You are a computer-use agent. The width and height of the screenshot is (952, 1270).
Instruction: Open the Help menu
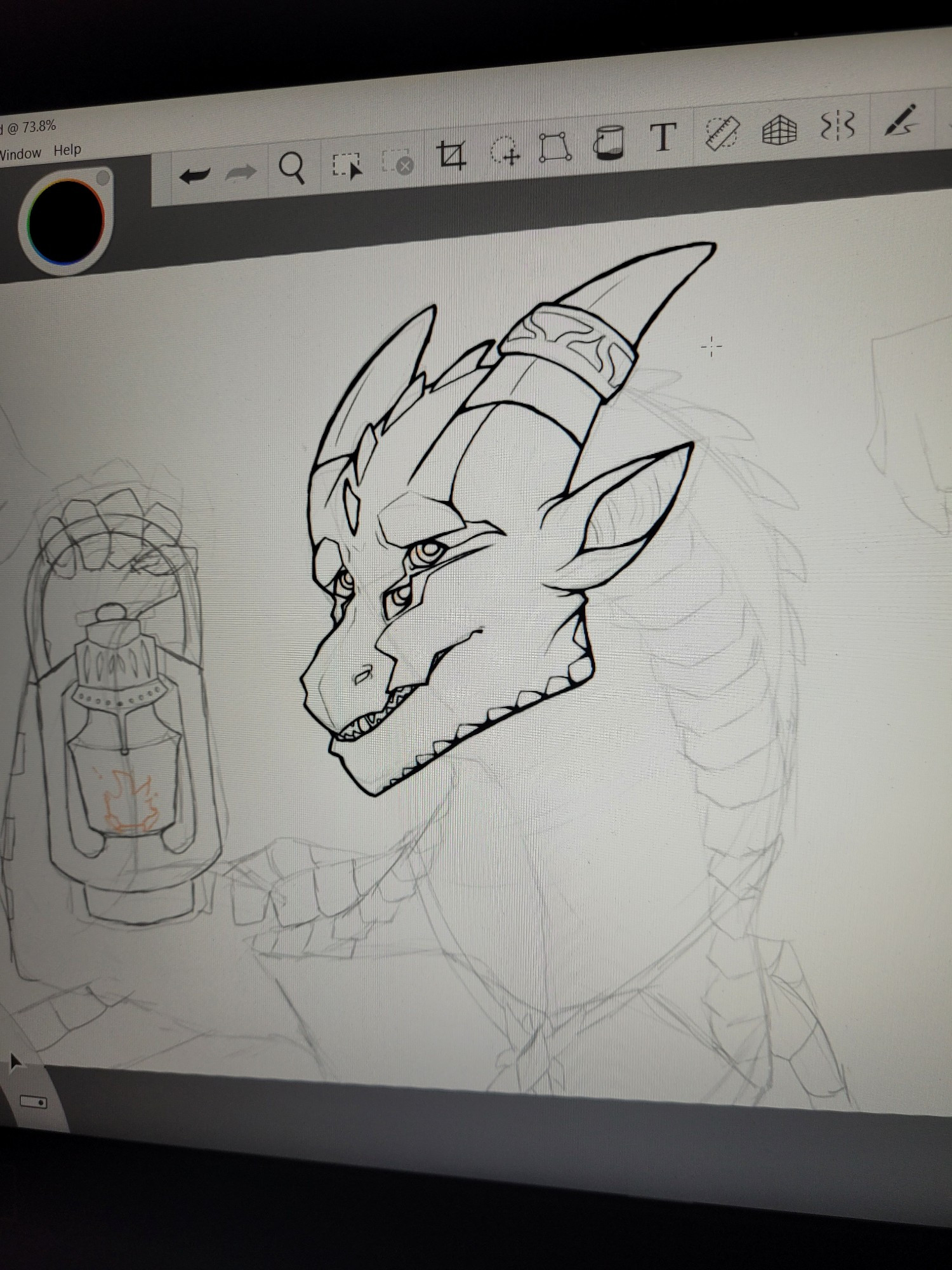[67, 150]
